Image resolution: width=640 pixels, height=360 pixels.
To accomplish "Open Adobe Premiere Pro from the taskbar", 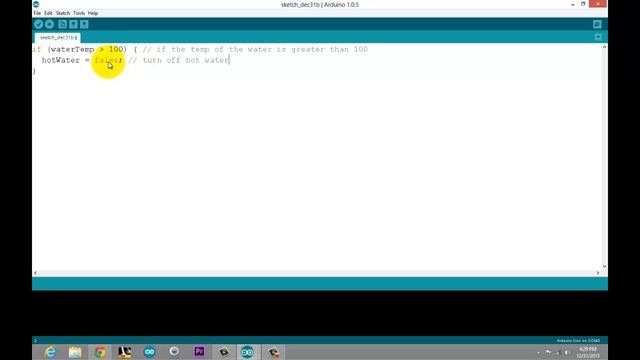I will (199, 351).
